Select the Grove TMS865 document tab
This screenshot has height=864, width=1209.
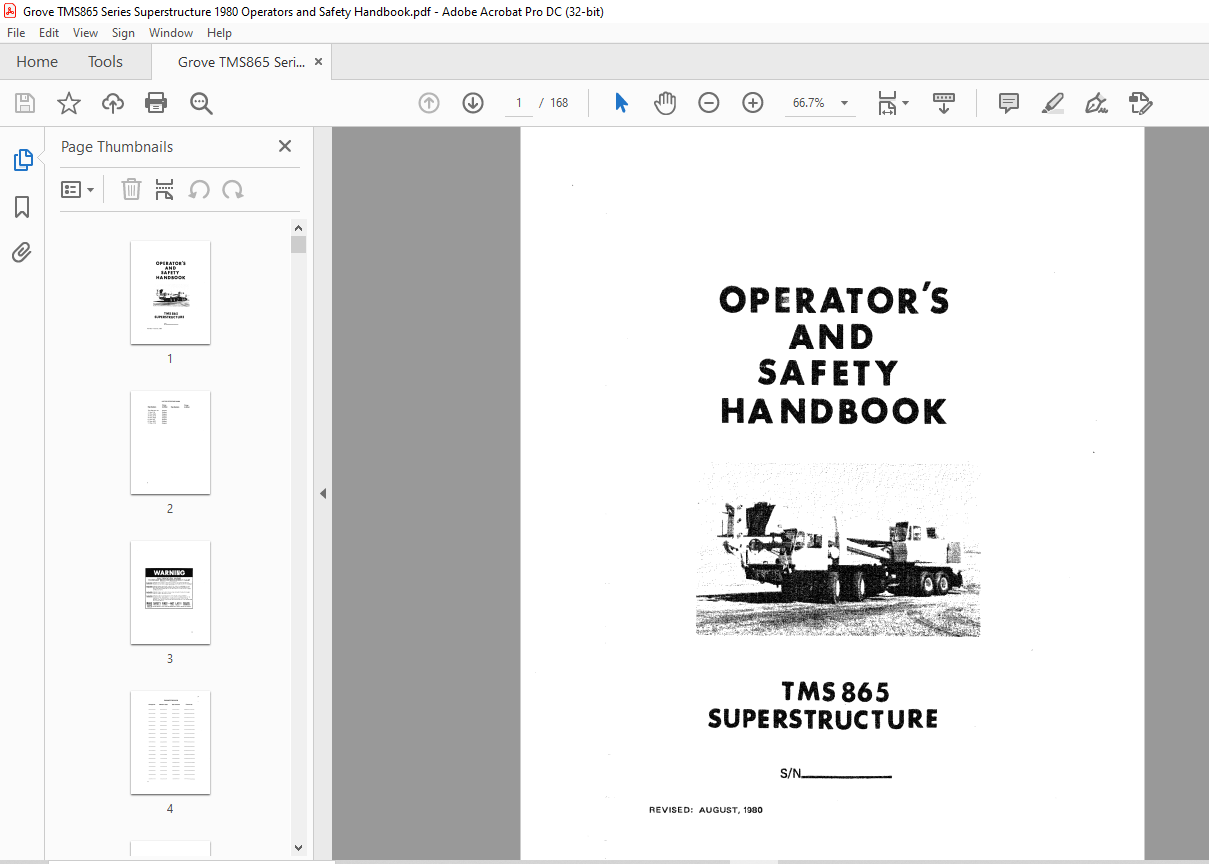point(241,62)
